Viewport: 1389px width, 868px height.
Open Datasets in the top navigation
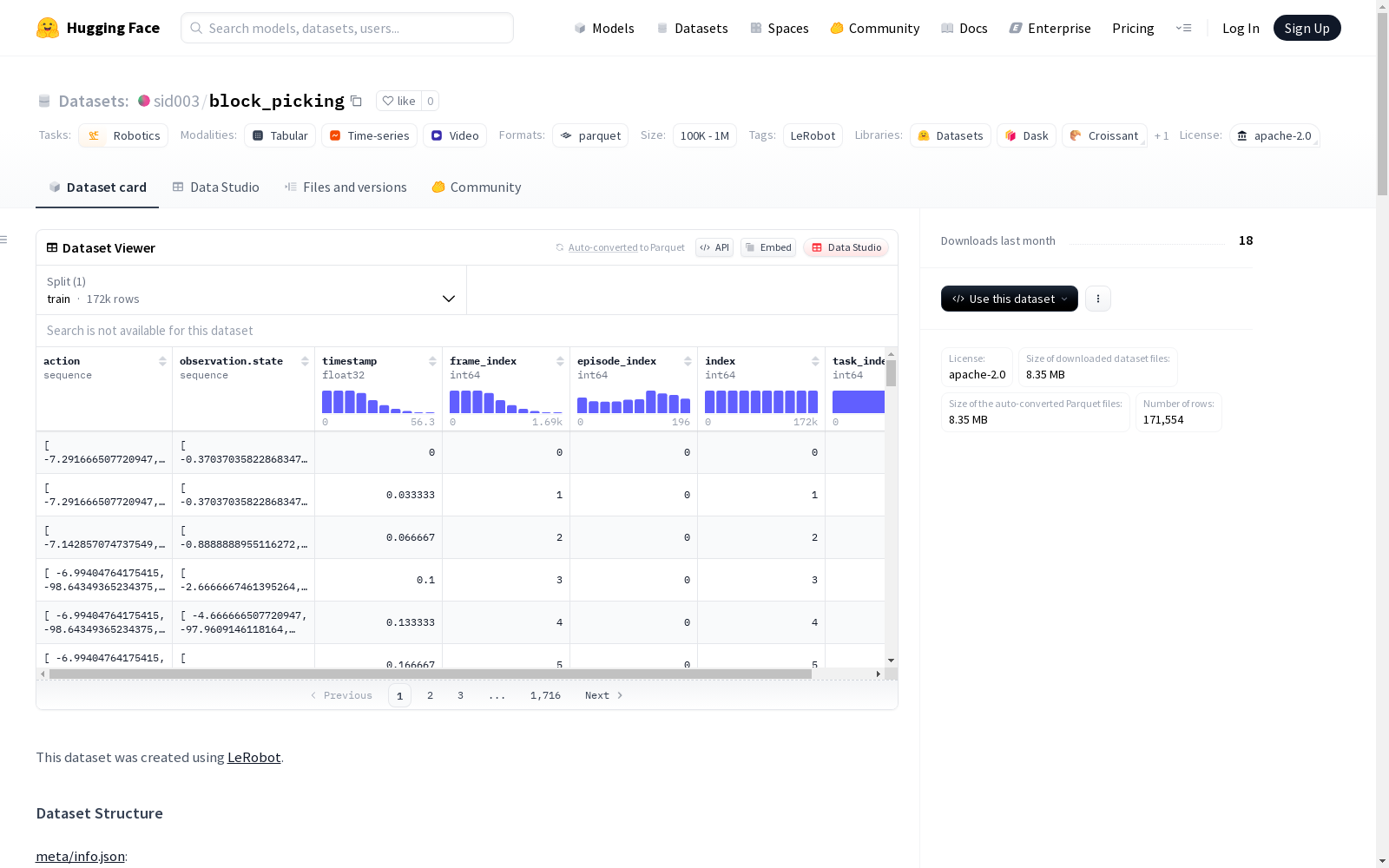[692, 28]
